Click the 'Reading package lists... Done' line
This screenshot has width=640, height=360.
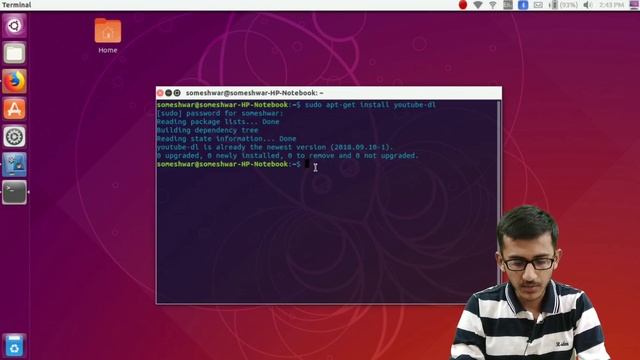tap(218, 122)
